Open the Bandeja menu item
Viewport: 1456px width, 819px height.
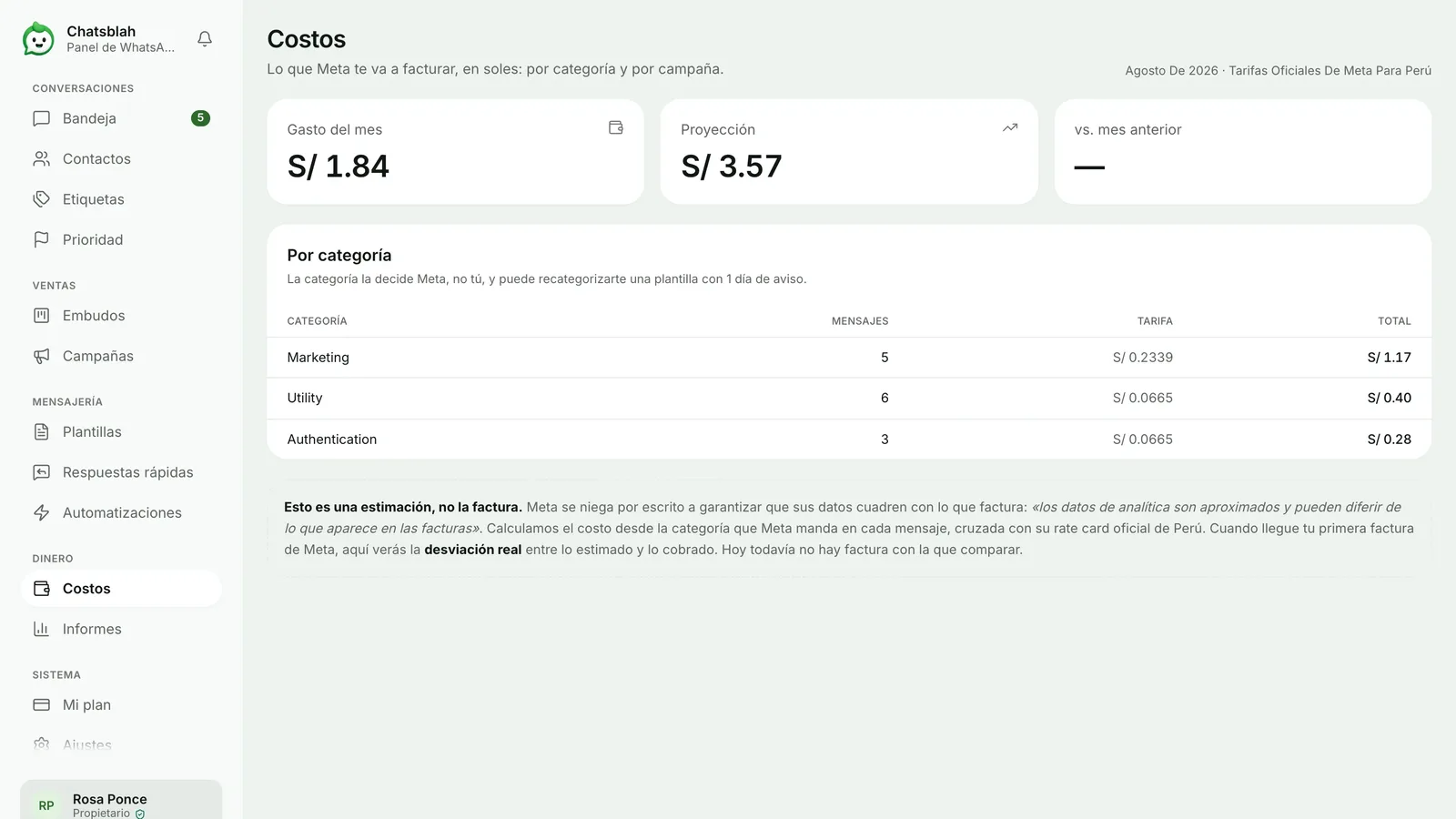pyautogui.click(x=121, y=118)
